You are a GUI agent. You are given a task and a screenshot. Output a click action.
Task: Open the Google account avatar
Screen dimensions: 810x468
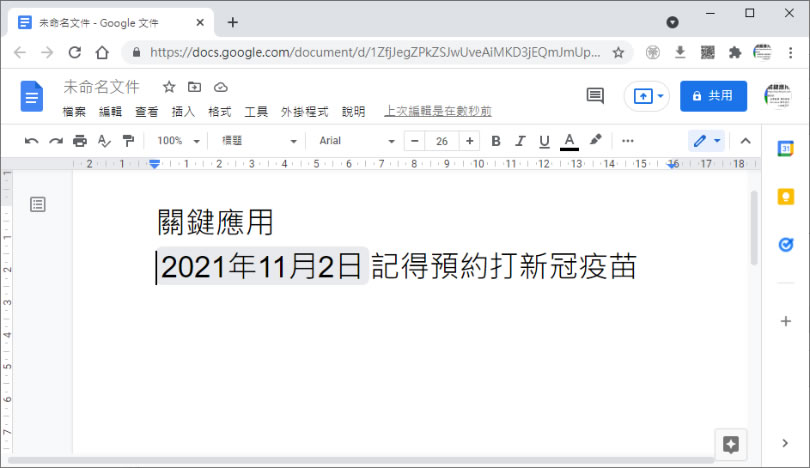(x=777, y=96)
